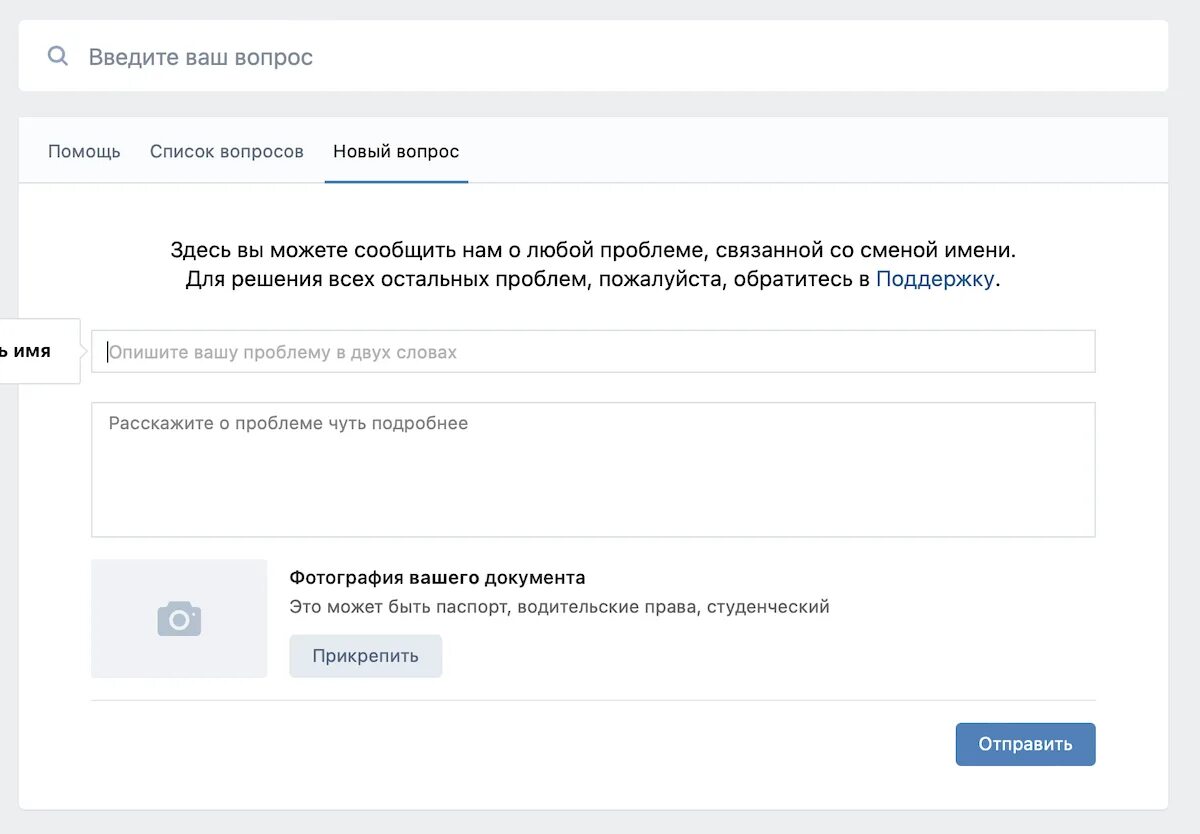Submit the form with "Отправить"
The height and width of the screenshot is (834, 1200).
click(1025, 744)
